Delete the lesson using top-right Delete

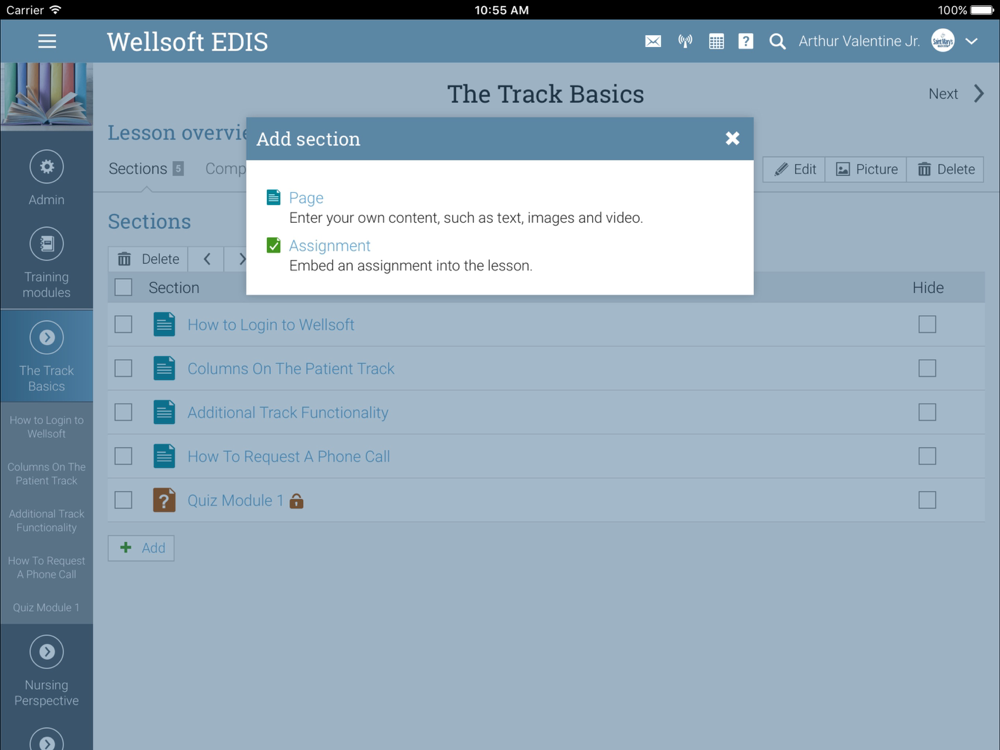tap(945, 169)
